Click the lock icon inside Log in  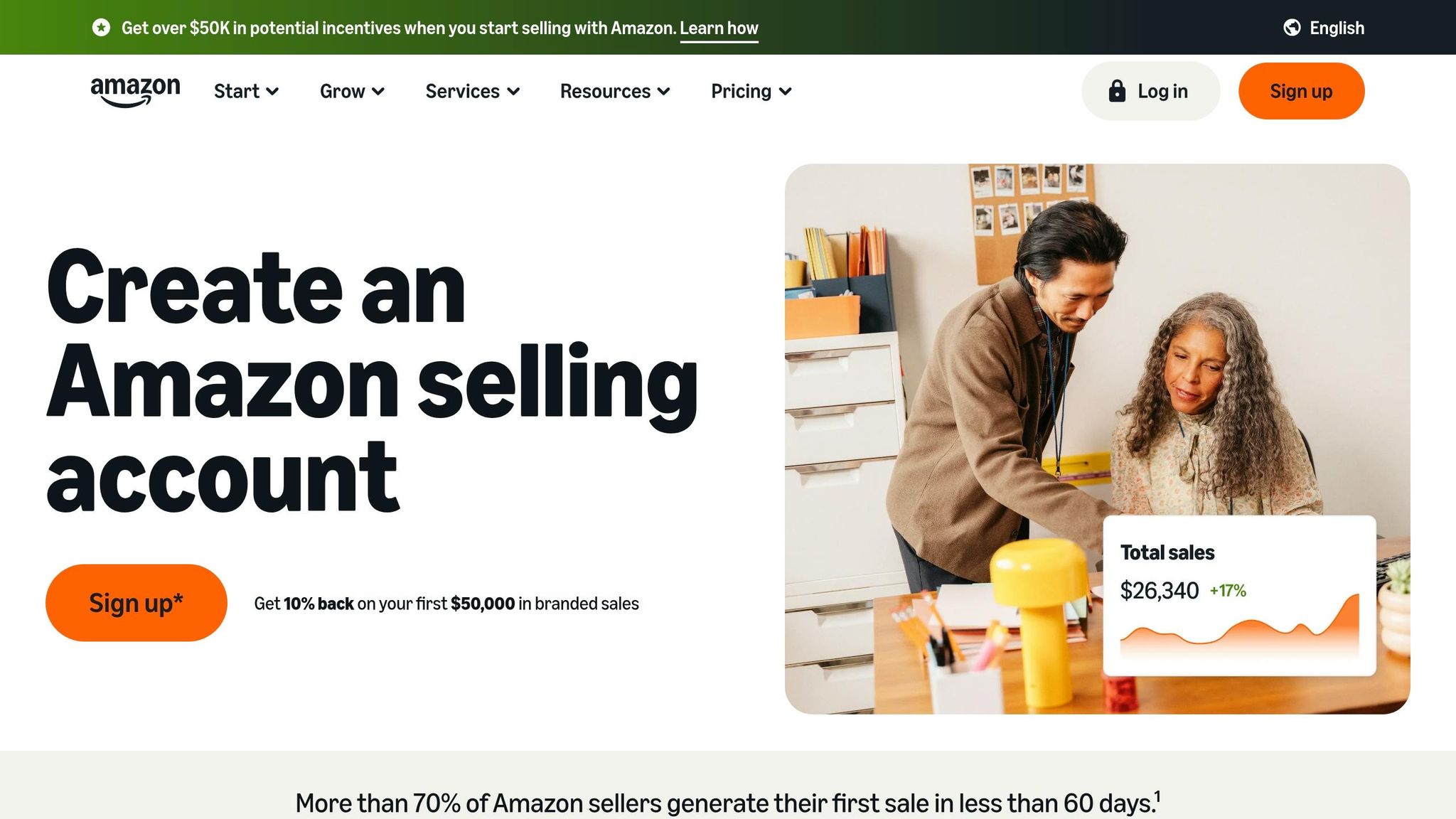click(x=1118, y=90)
